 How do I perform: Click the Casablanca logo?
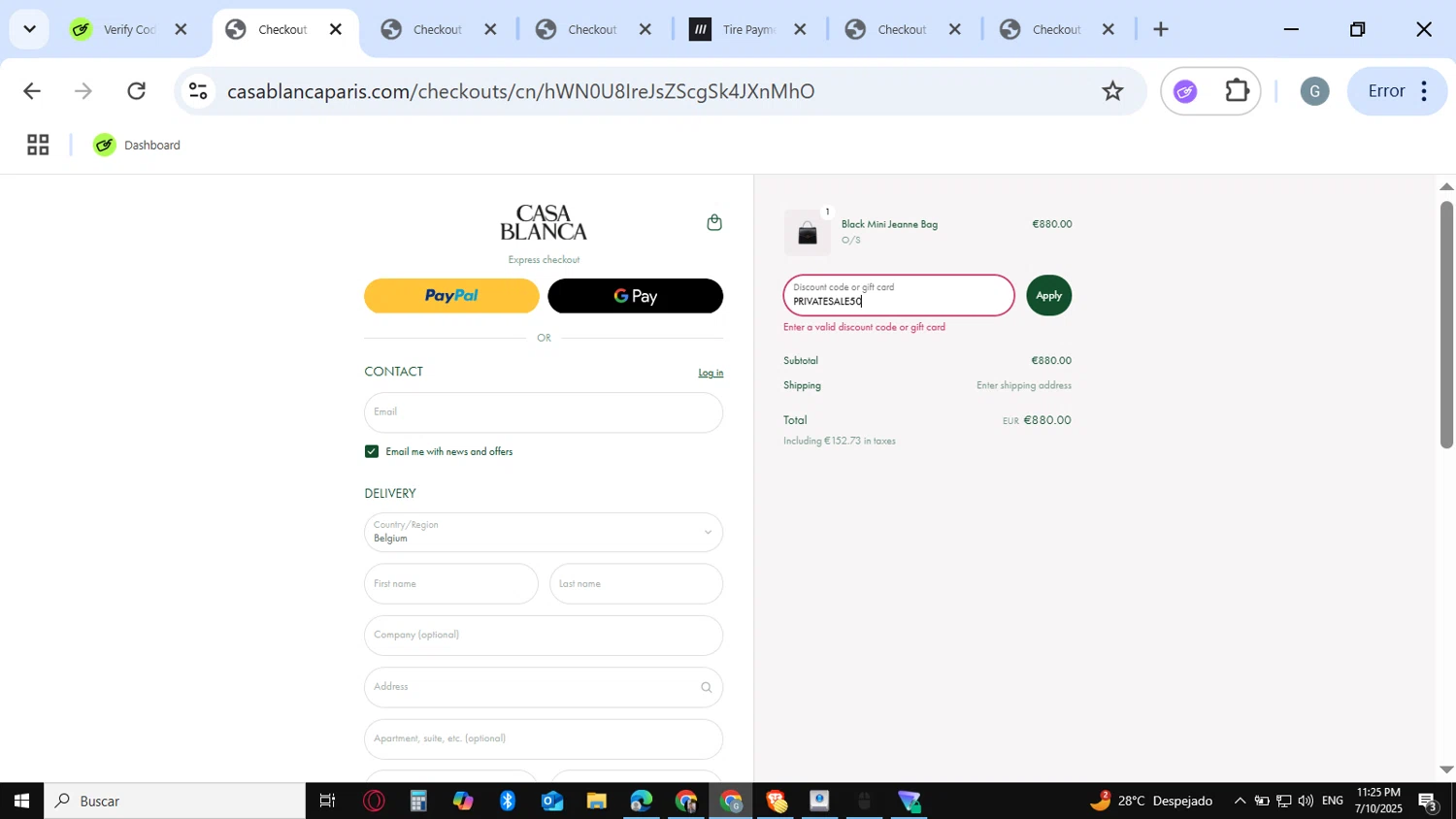point(544,222)
